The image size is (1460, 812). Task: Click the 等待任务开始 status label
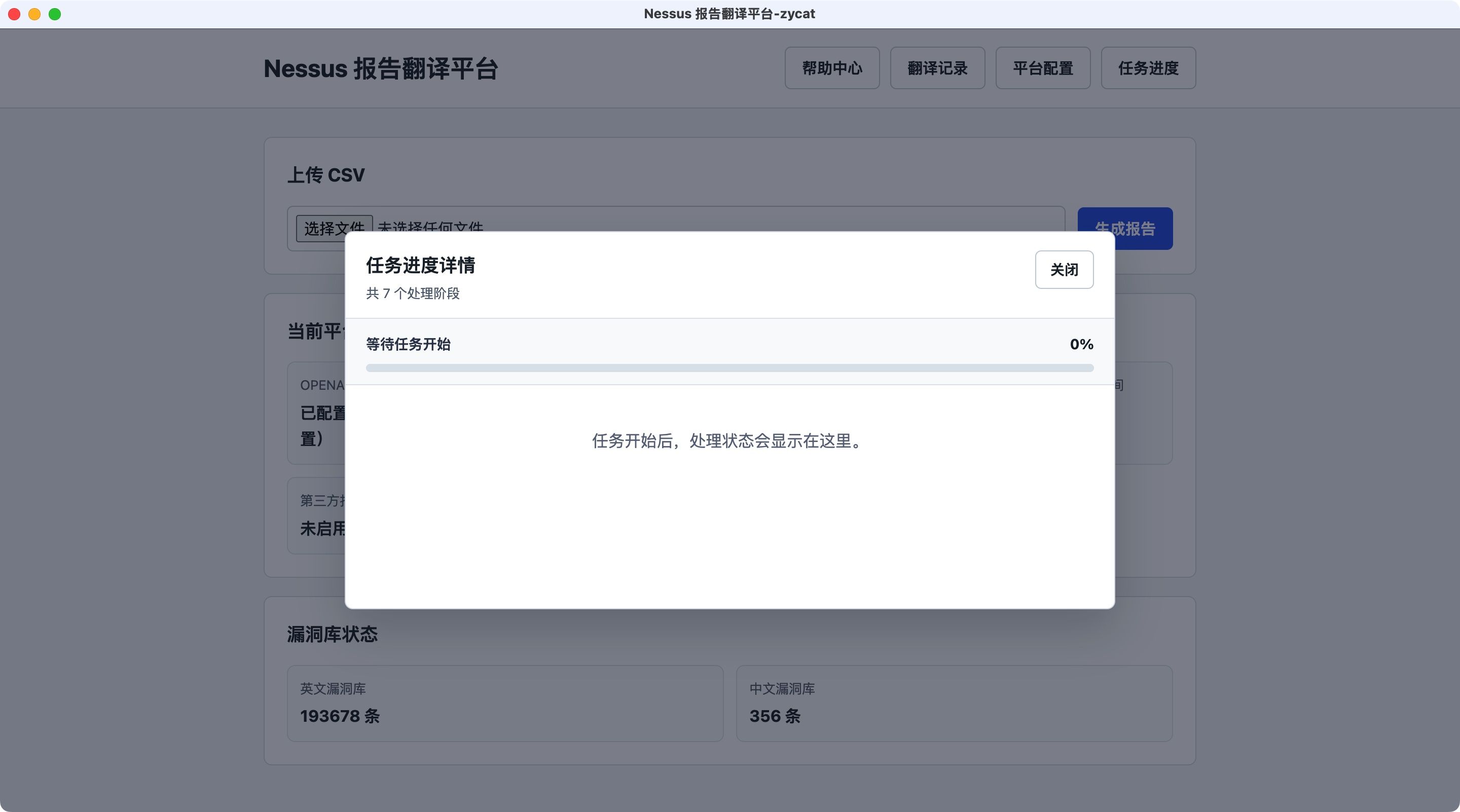click(x=408, y=344)
